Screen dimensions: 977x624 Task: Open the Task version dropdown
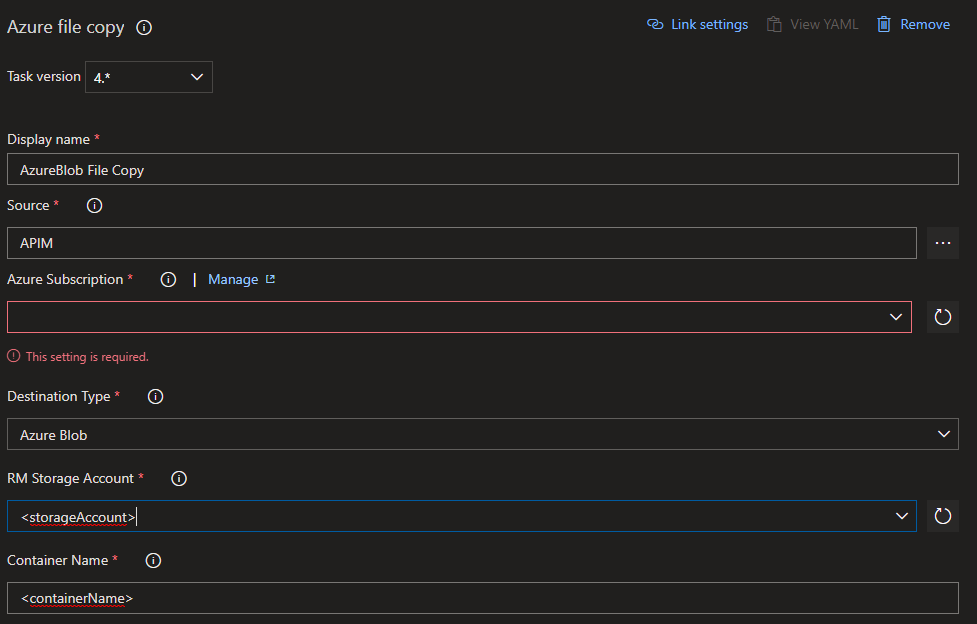click(x=149, y=77)
